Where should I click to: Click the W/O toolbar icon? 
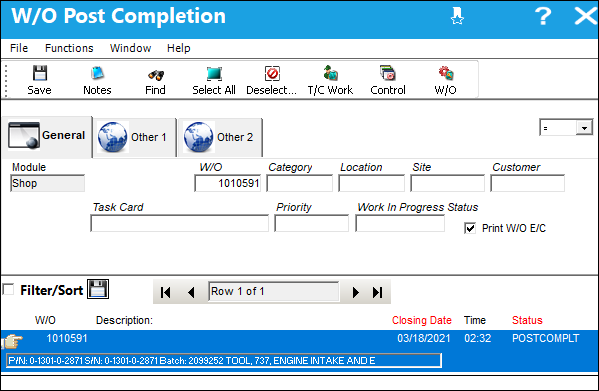coord(445,73)
